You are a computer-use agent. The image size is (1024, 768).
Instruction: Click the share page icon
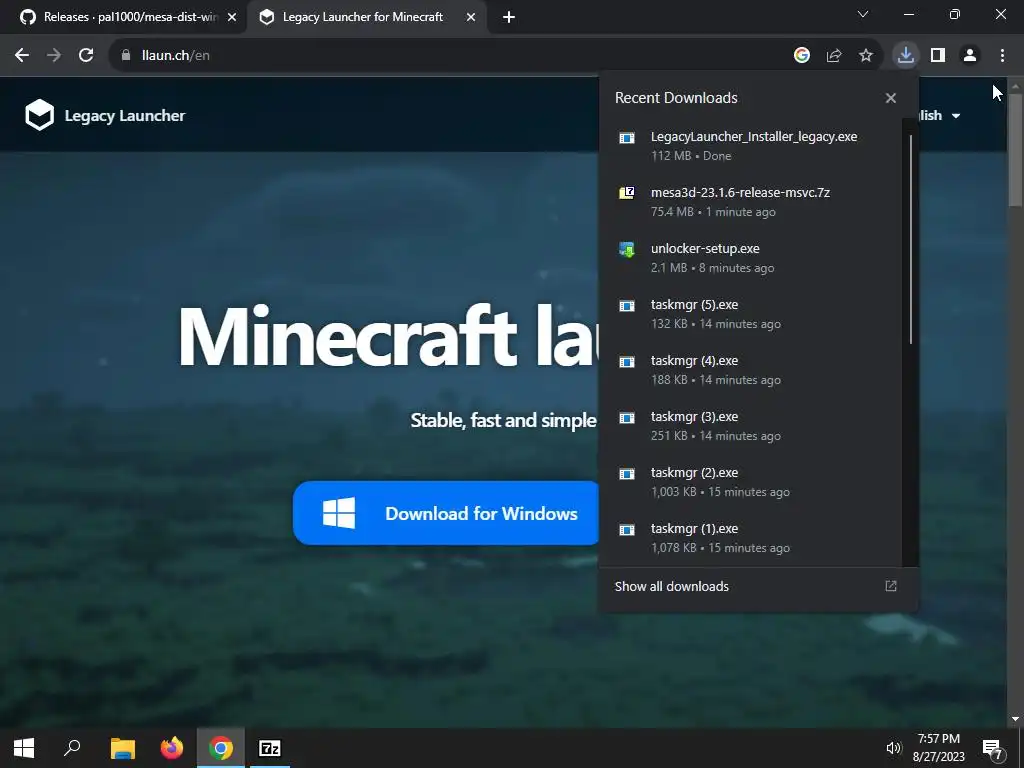[834, 56]
